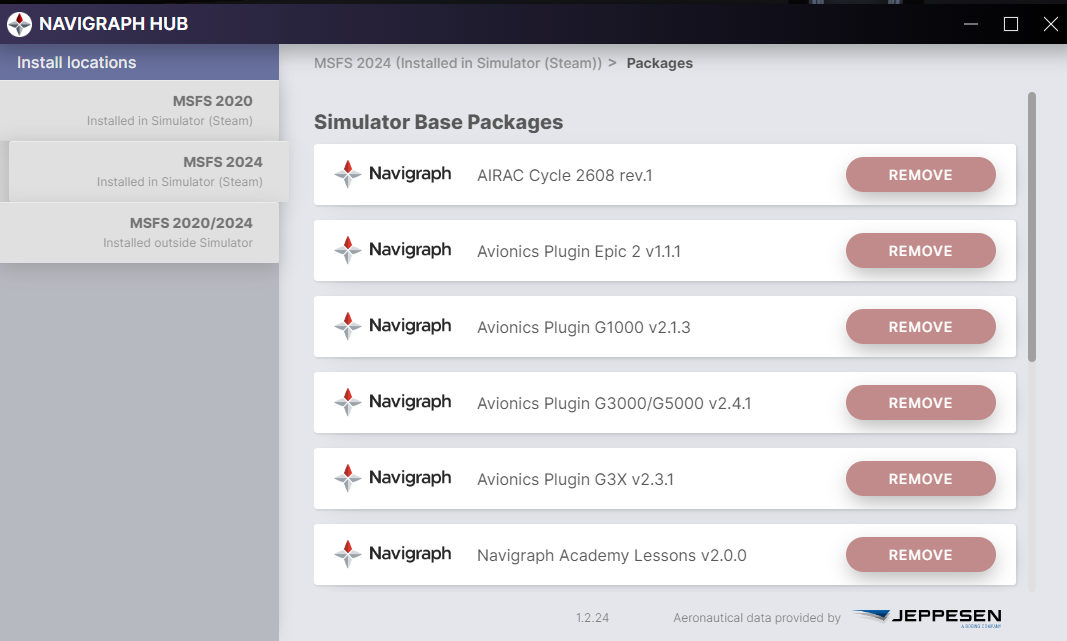Click the Jeppesen logo in footer
The image size is (1067, 641).
click(927, 617)
